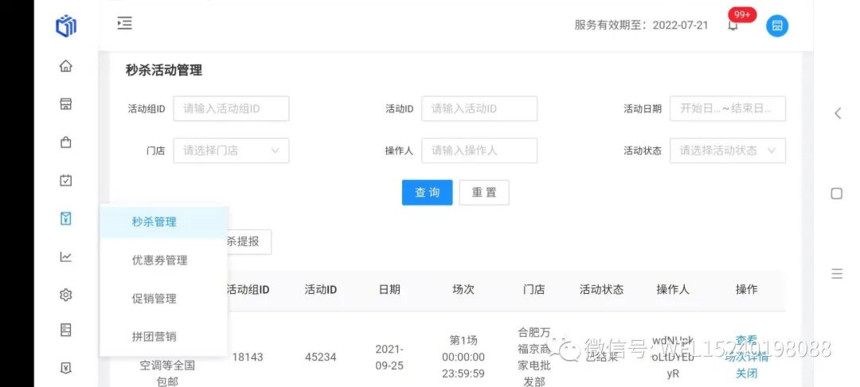Click the 日期 column header
860x387 pixels.
[x=389, y=289]
